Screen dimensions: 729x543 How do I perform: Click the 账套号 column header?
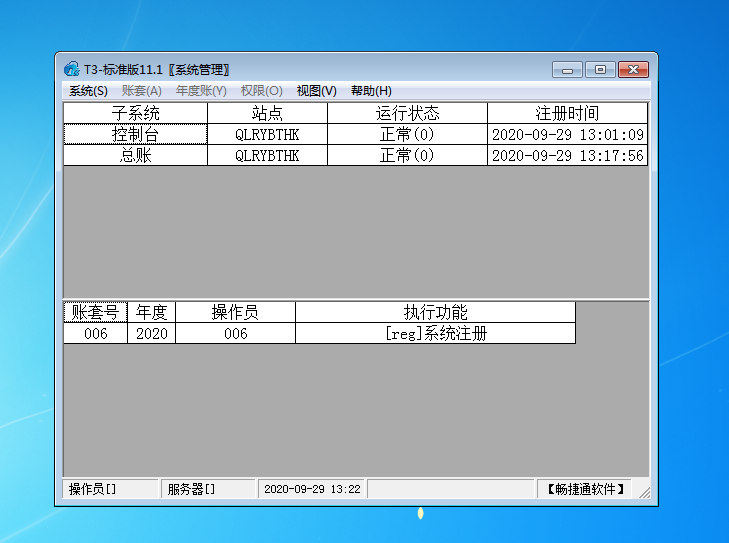tap(95, 312)
